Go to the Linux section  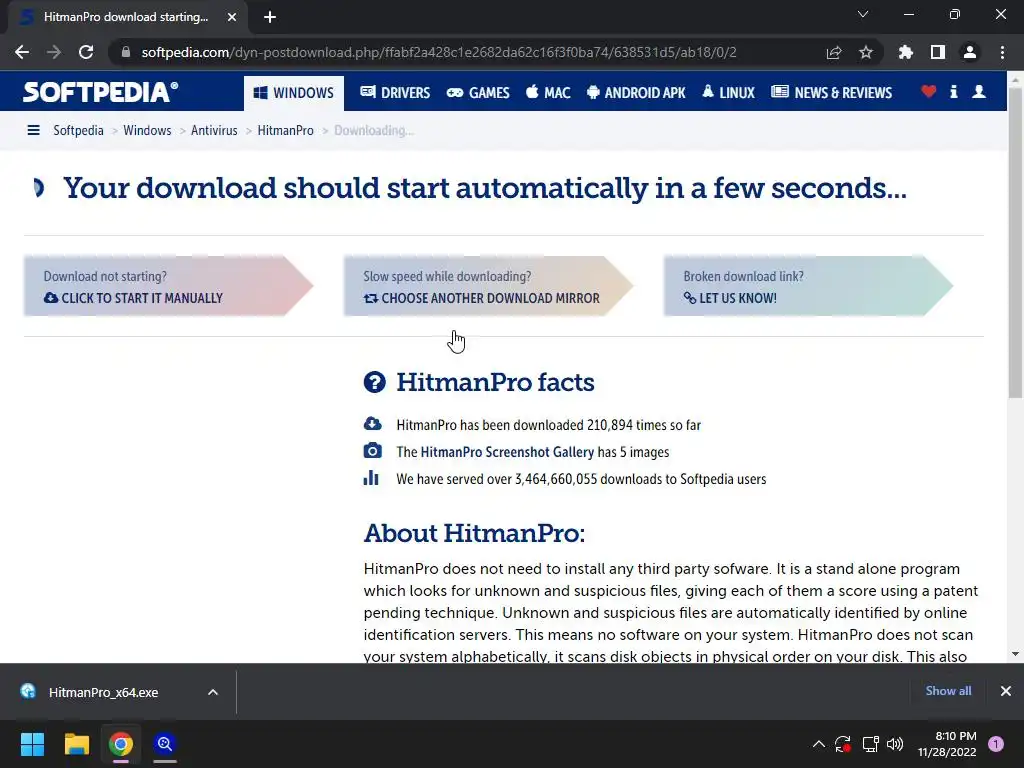coord(728,93)
